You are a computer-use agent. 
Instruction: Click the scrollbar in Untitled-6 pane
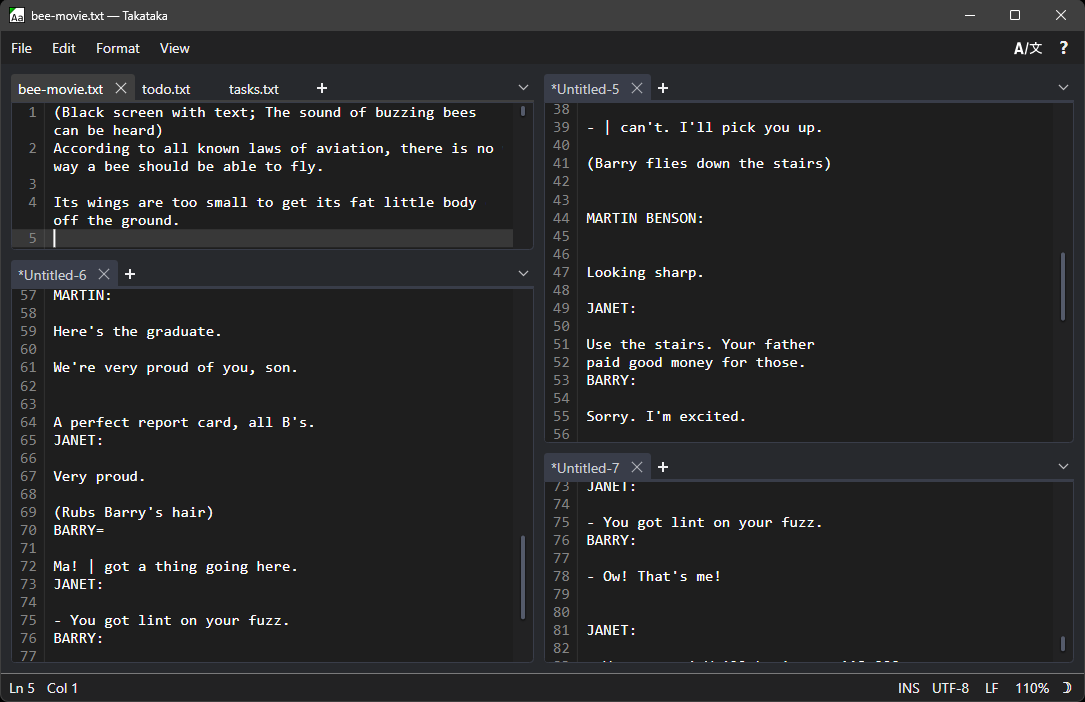tap(522, 578)
